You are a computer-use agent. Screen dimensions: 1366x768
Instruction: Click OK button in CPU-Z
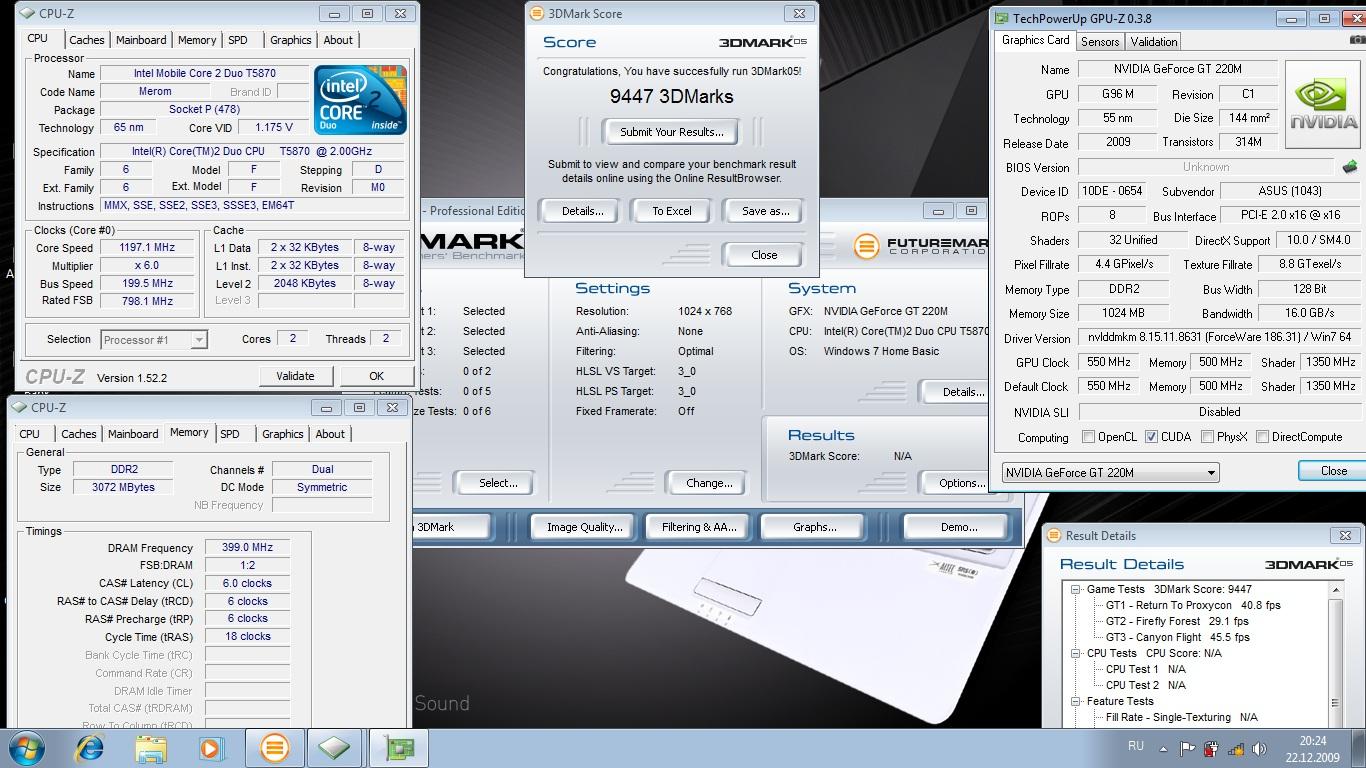coord(376,376)
